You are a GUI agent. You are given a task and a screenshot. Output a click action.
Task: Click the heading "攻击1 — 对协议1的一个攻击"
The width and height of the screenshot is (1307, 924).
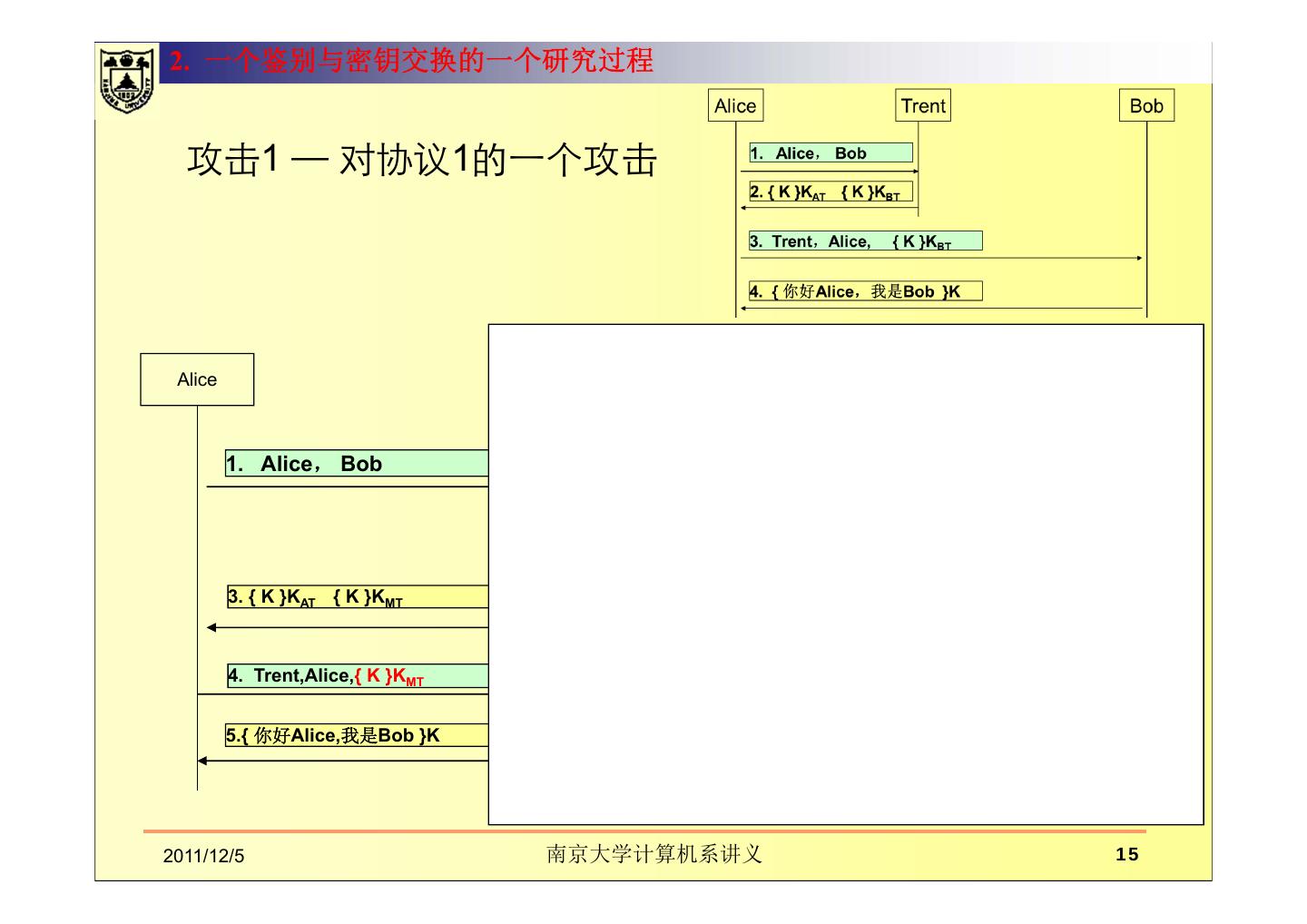click(422, 161)
